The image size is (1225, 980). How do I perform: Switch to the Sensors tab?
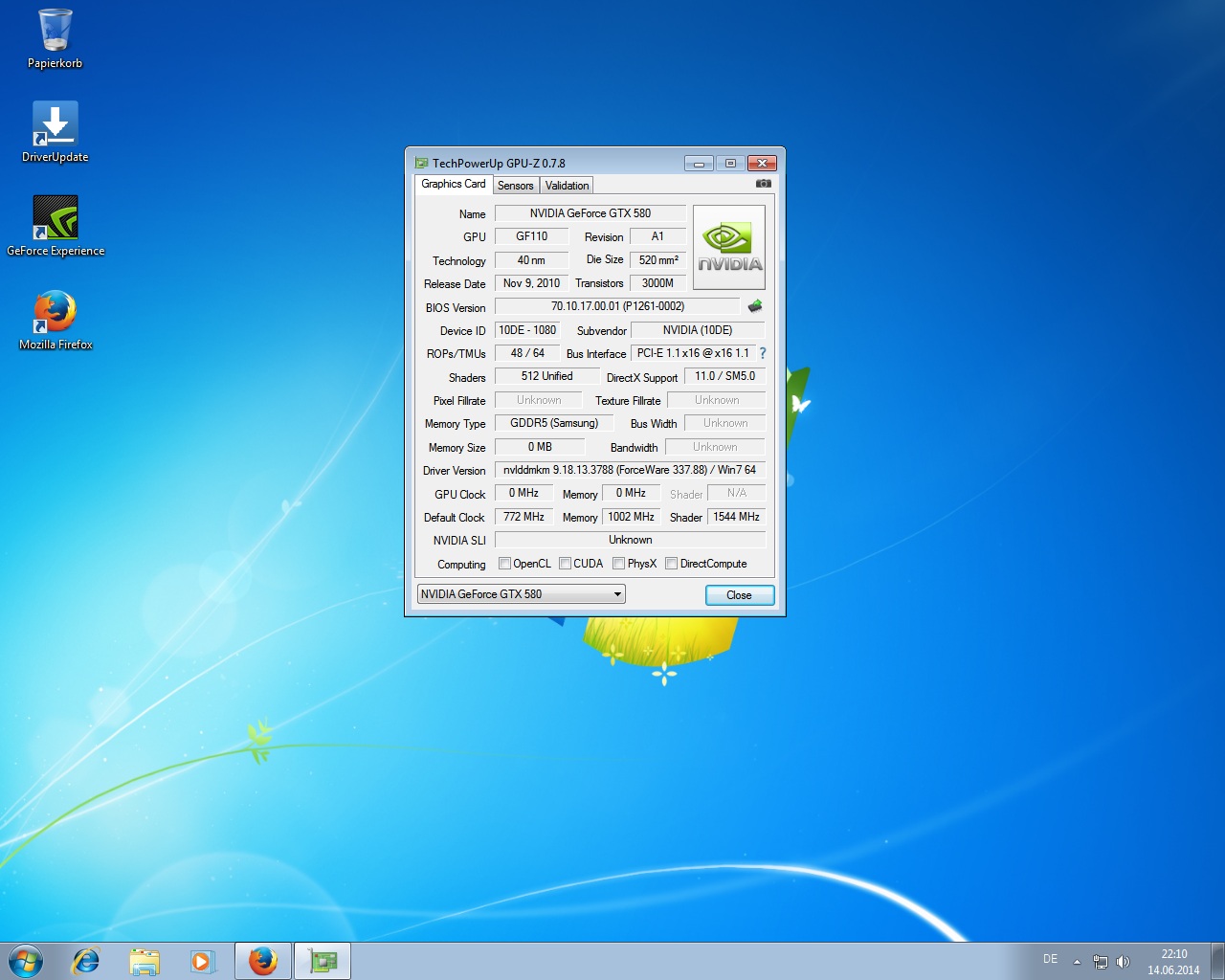[x=516, y=186]
